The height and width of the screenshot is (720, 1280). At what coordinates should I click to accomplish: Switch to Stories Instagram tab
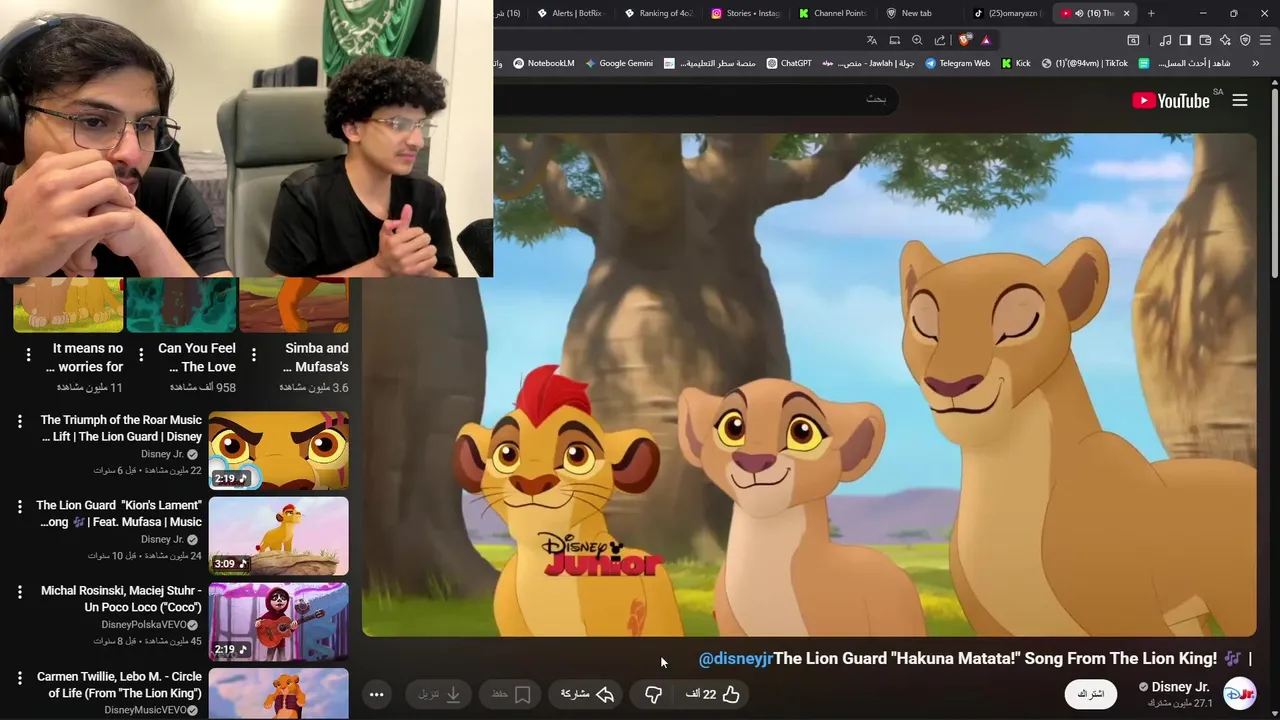pyautogui.click(x=745, y=13)
